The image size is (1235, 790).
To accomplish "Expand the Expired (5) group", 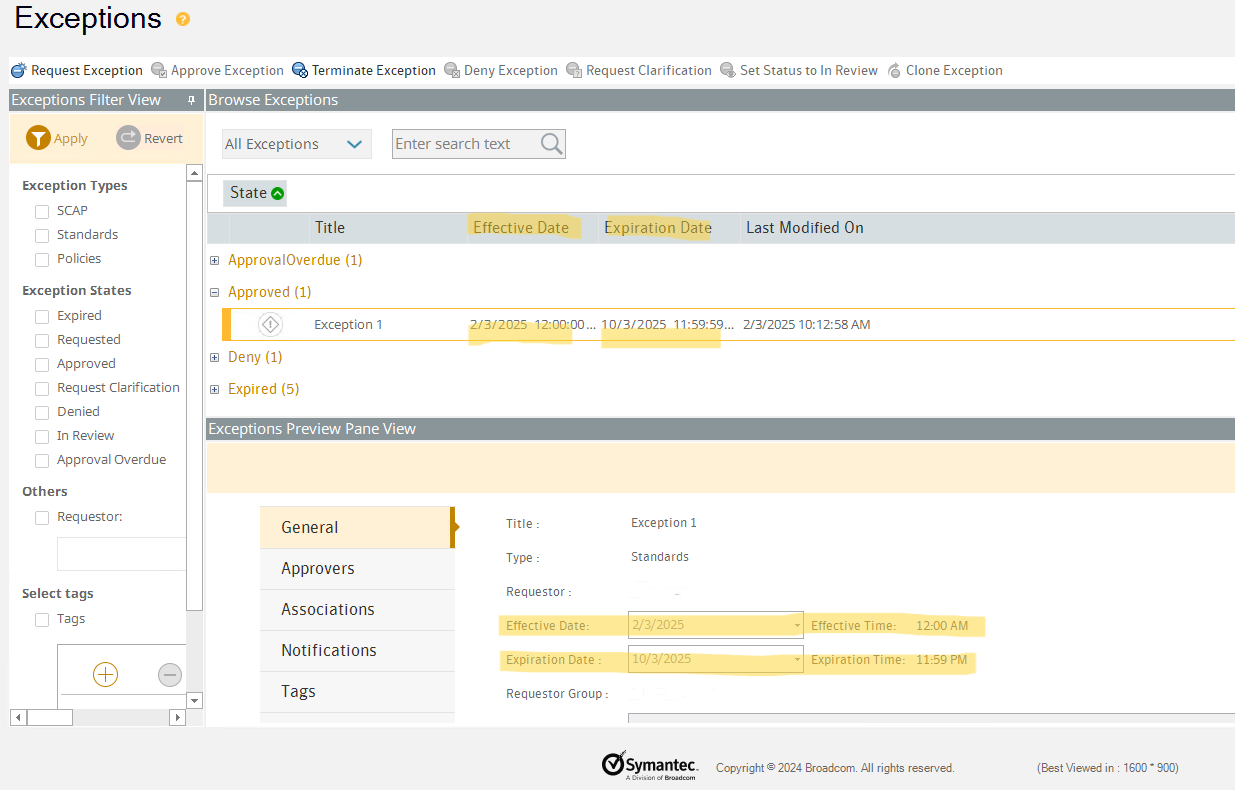I will pyautogui.click(x=214, y=389).
